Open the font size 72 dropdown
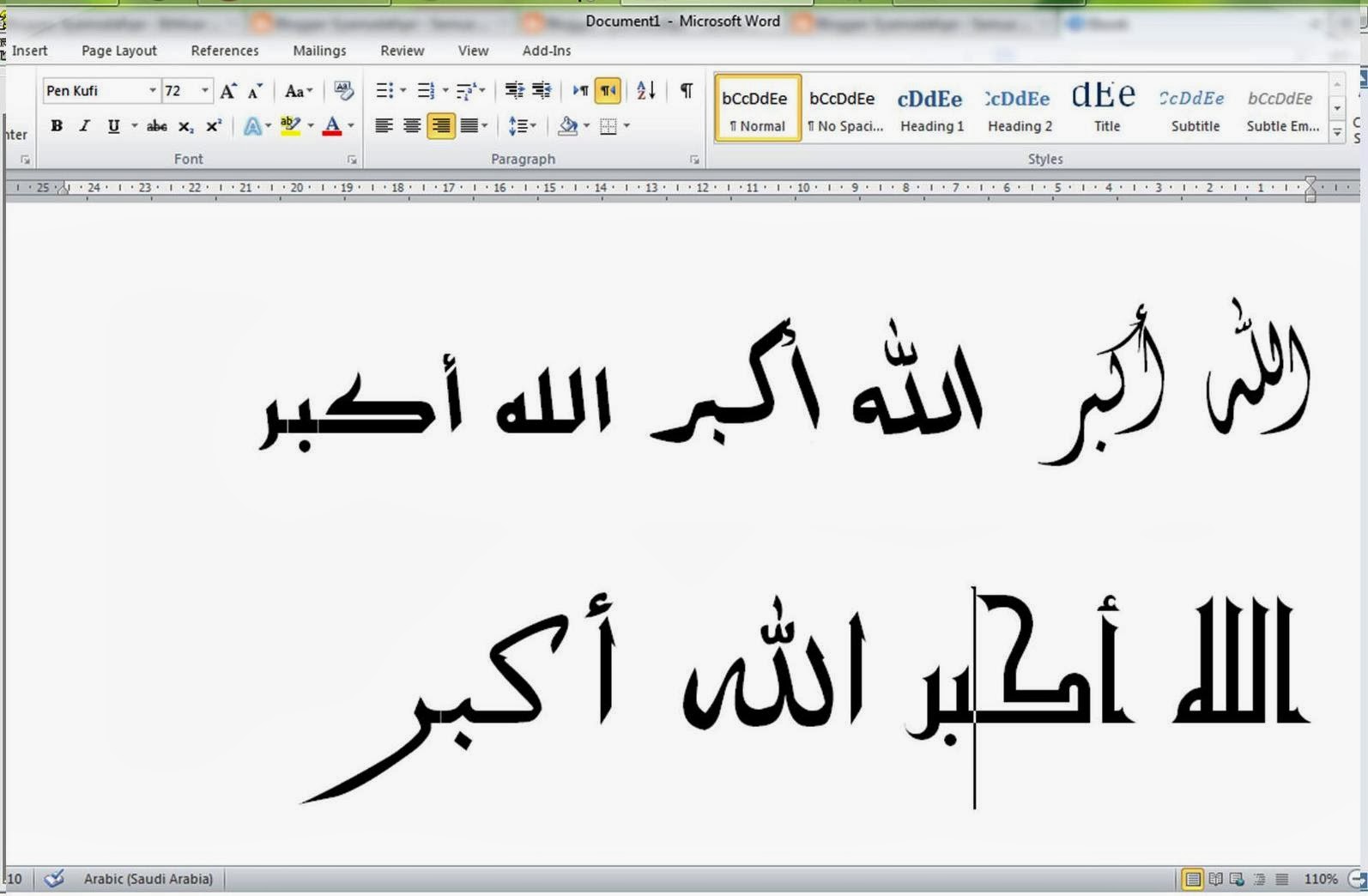This screenshot has height=896, width=1368. 205,91
